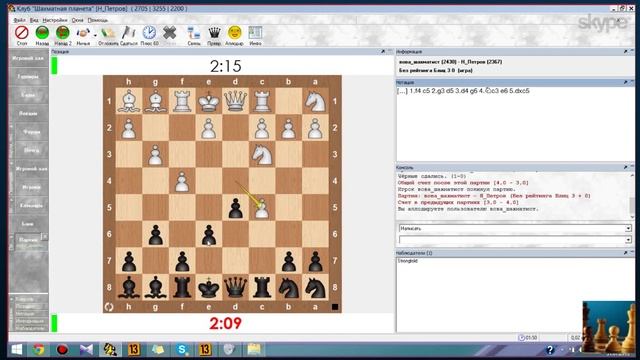This screenshot has width=640, height=360.
Task: Click the black square below the board's corner
Action: [335, 307]
